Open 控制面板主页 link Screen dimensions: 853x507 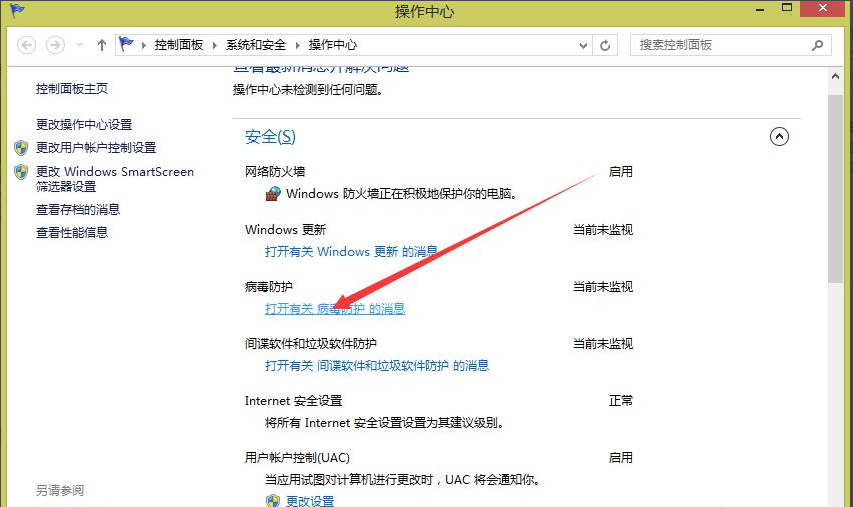click(x=72, y=89)
